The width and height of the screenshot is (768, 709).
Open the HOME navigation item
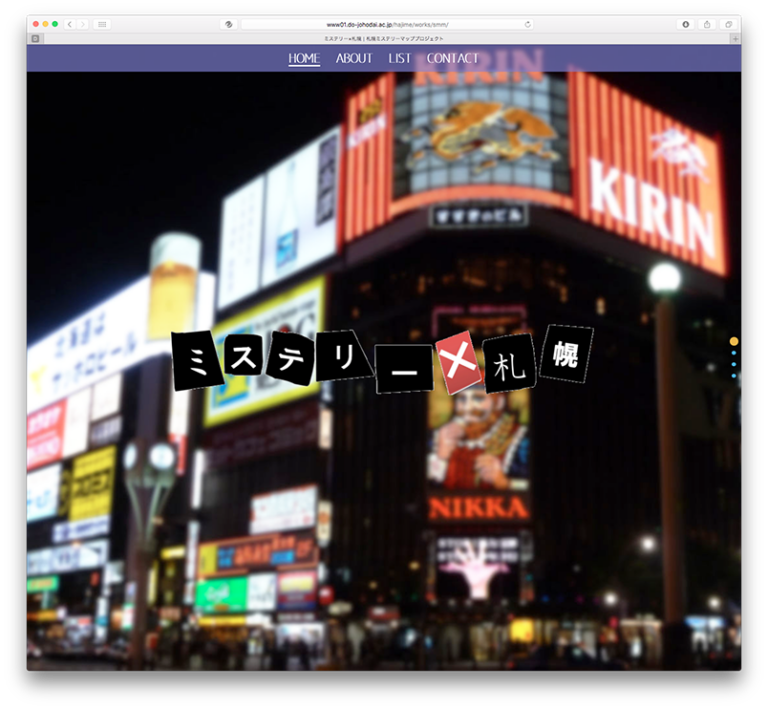click(x=304, y=58)
